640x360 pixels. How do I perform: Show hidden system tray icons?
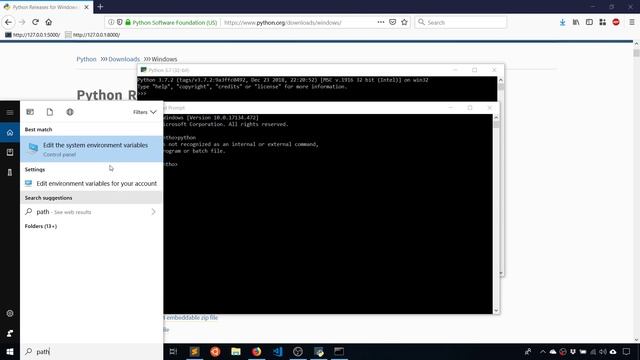[x=542, y=352]
